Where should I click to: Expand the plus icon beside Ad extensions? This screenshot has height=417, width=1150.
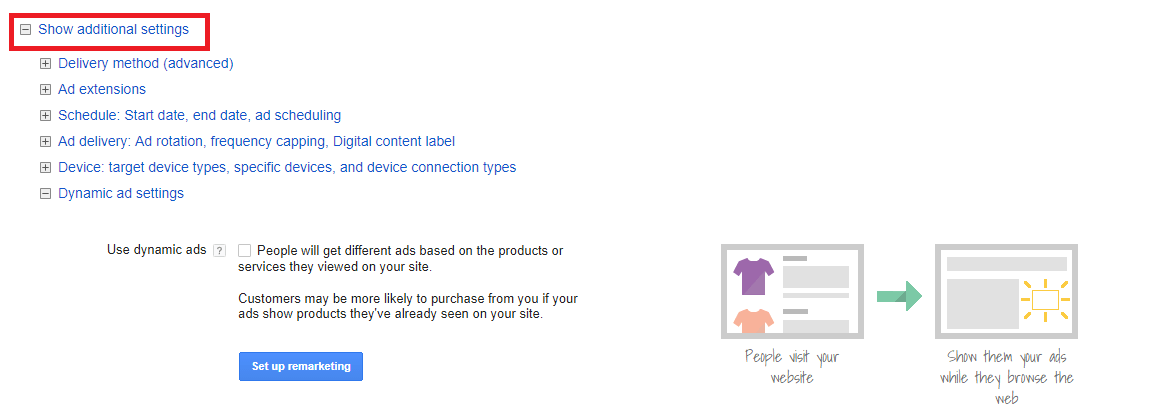pos(45,89)
